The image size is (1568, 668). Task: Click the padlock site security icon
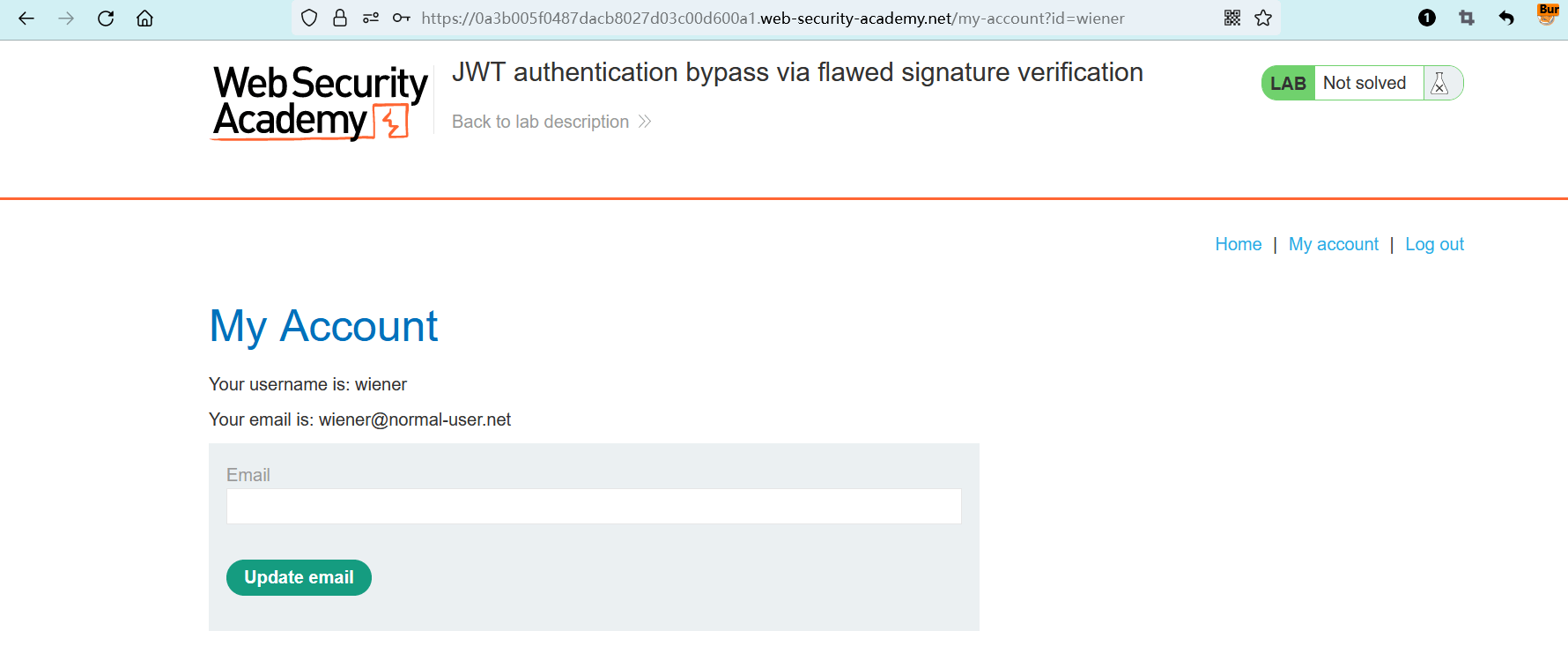point(340,19)
